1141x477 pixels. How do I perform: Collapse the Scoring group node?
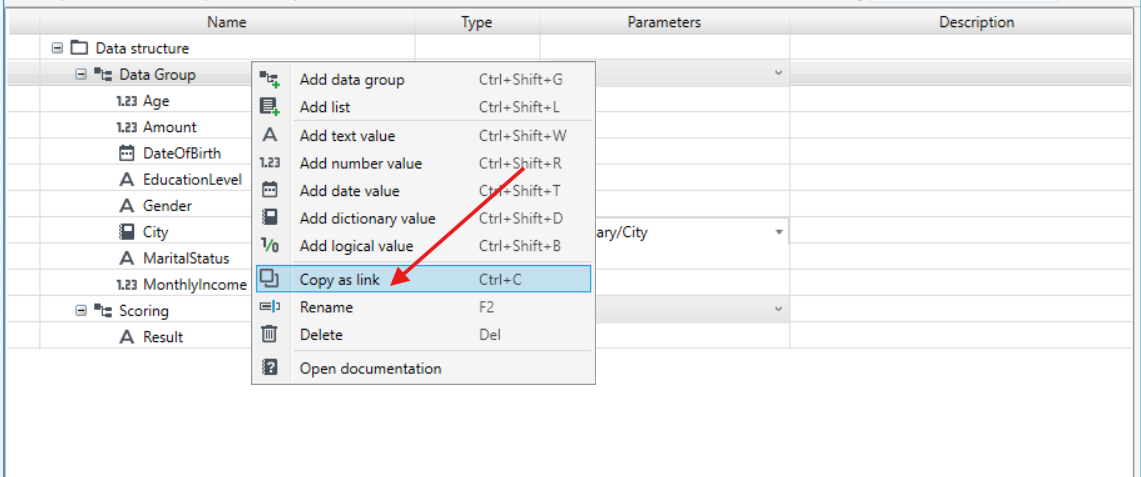click(81, 310)
